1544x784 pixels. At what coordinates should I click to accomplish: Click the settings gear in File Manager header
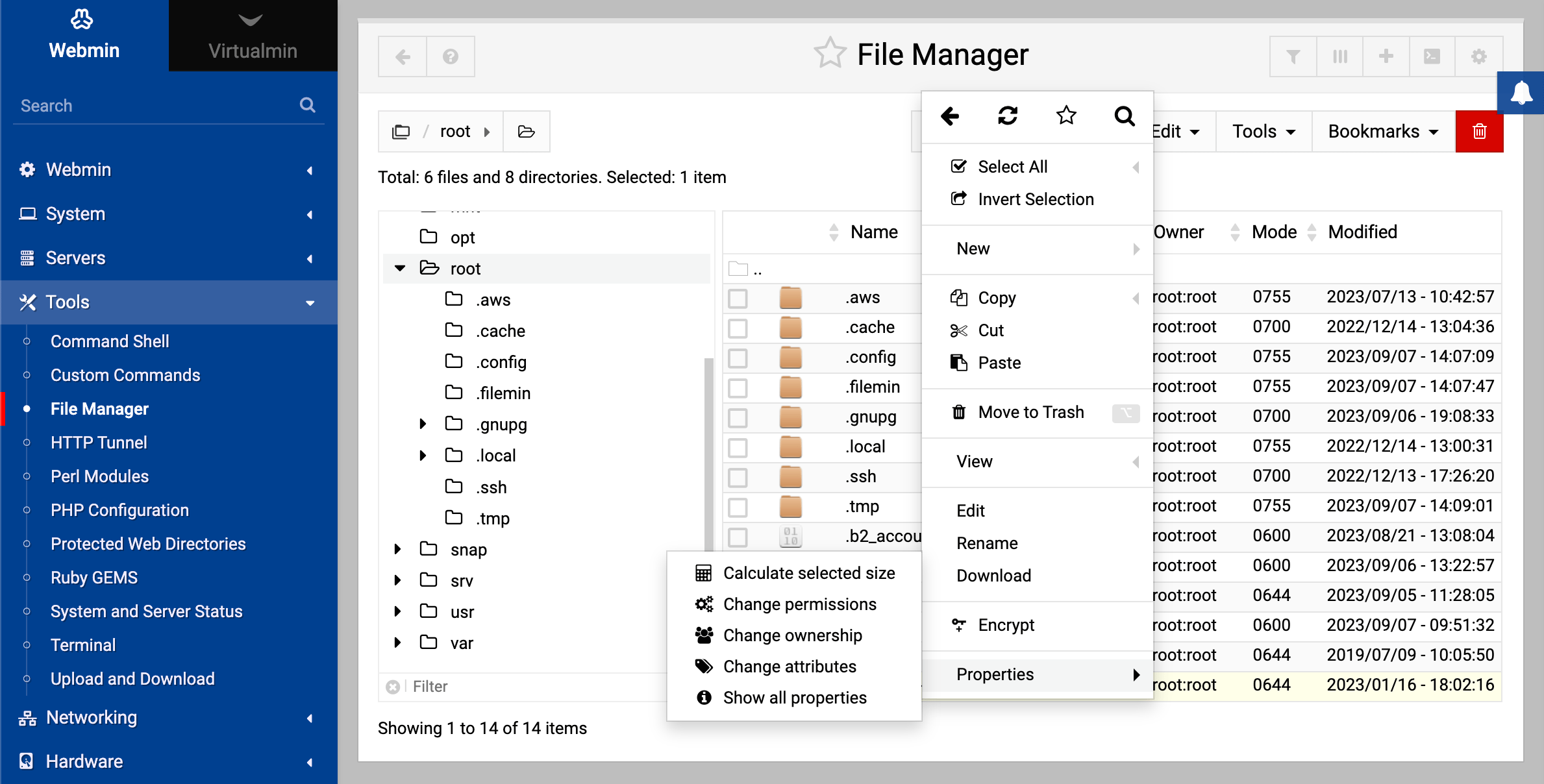tap(1479, 56)
